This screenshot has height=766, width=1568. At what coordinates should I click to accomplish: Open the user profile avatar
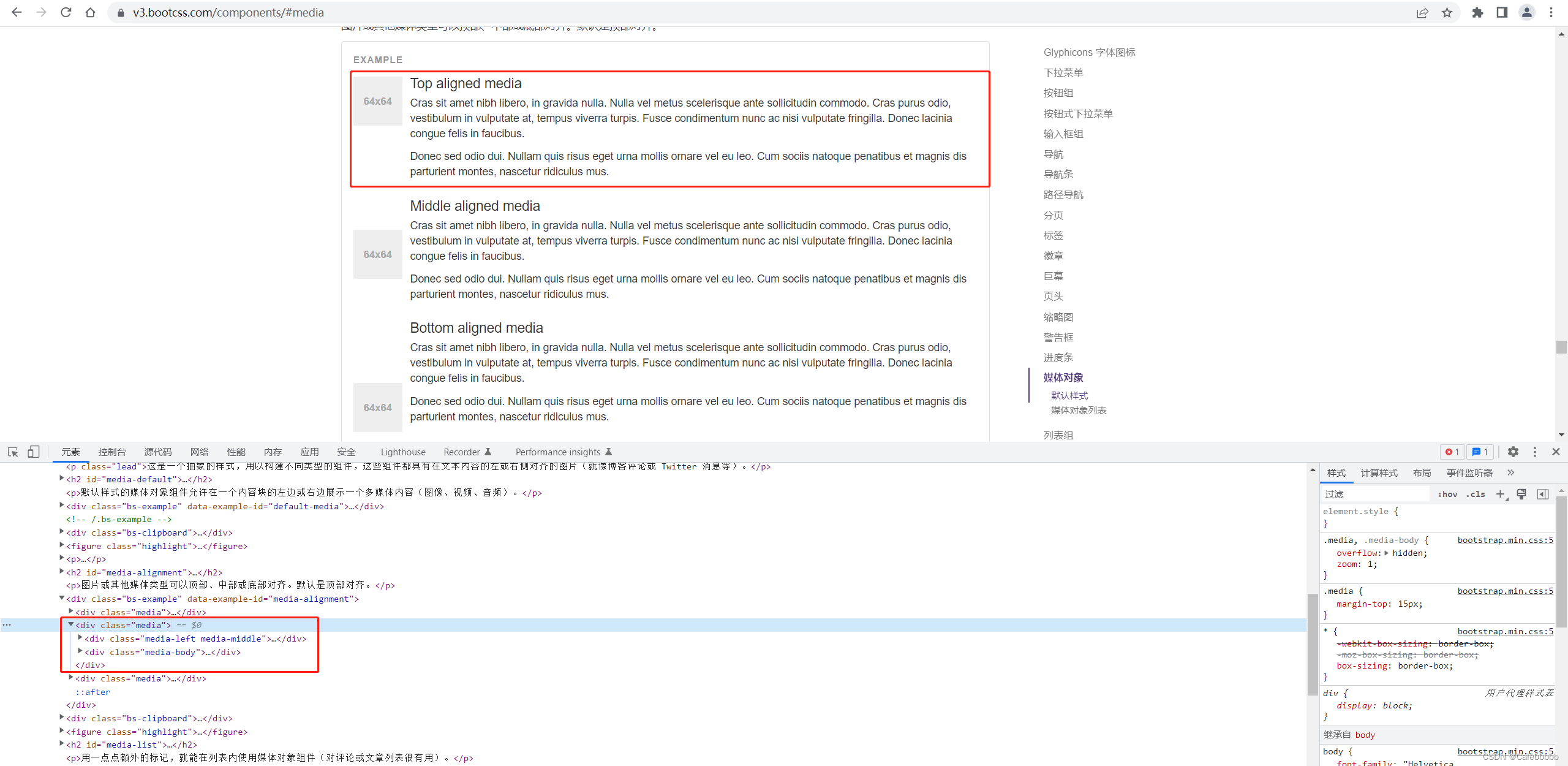pyautogui.click(x=1526, y=12)
